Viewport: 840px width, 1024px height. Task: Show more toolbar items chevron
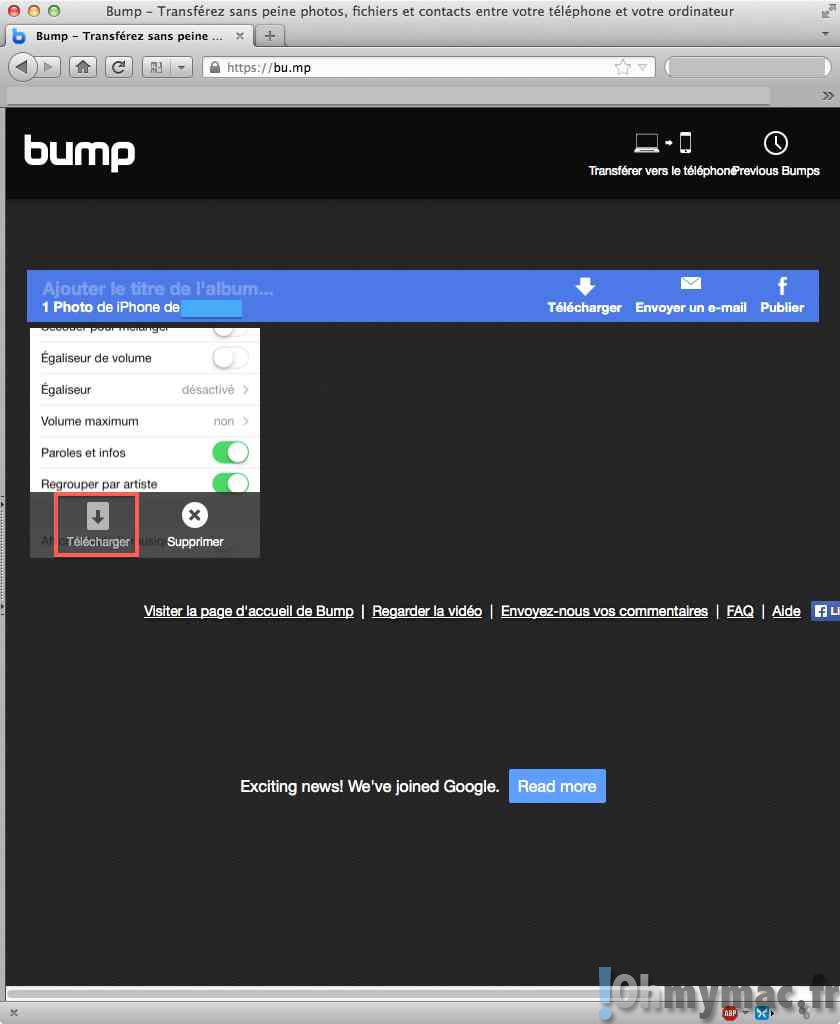(828, 95)
